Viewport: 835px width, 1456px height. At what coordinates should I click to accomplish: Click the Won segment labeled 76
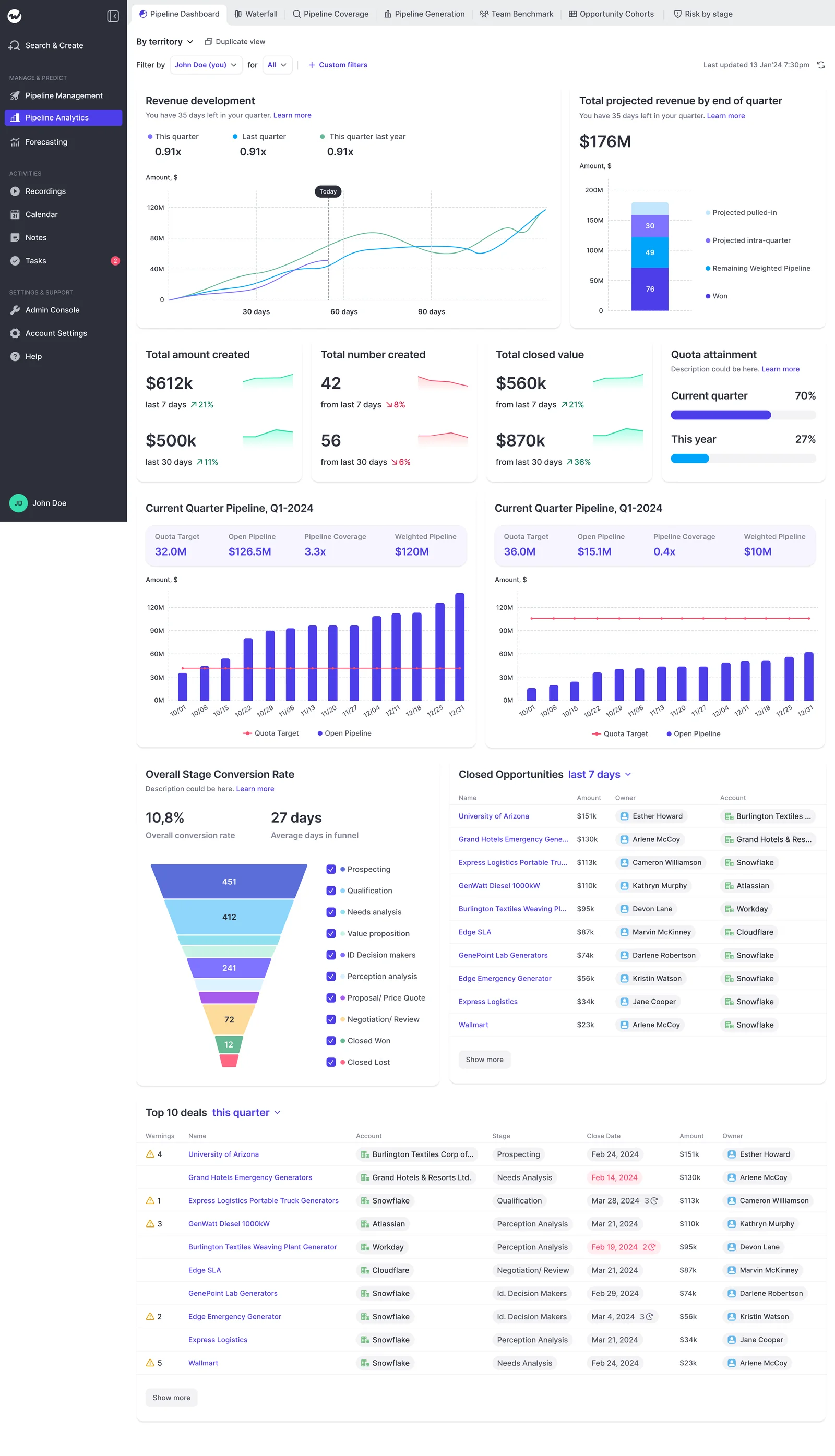coord(649,290)
